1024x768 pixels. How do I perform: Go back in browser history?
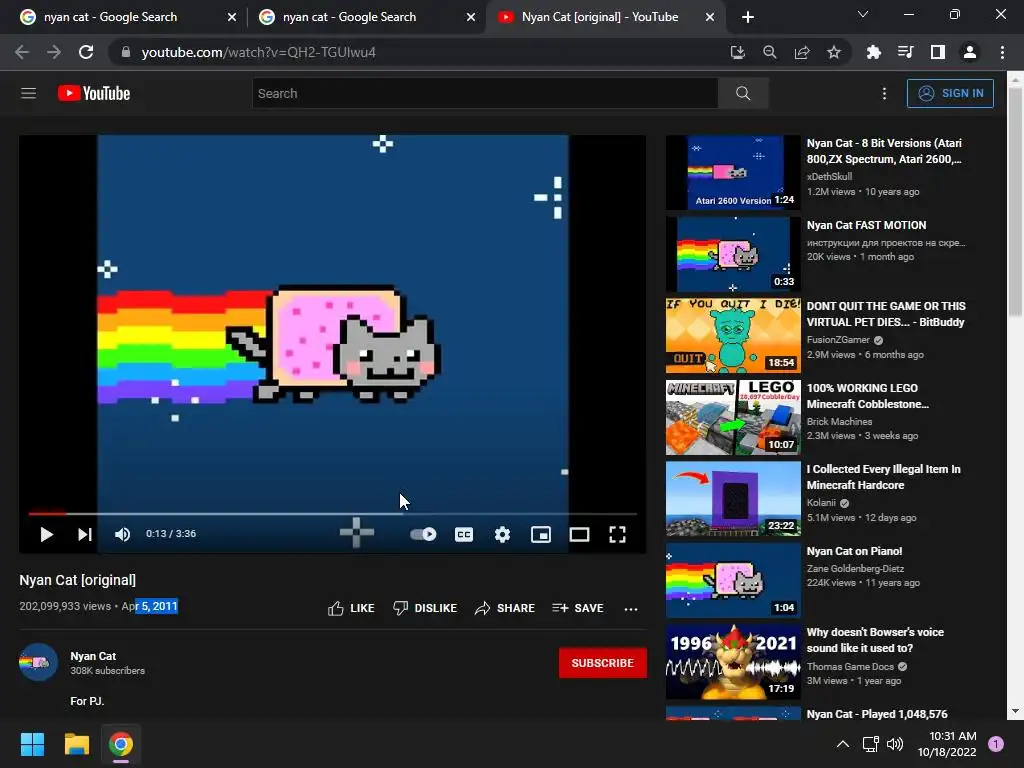(x=22, y=52)
